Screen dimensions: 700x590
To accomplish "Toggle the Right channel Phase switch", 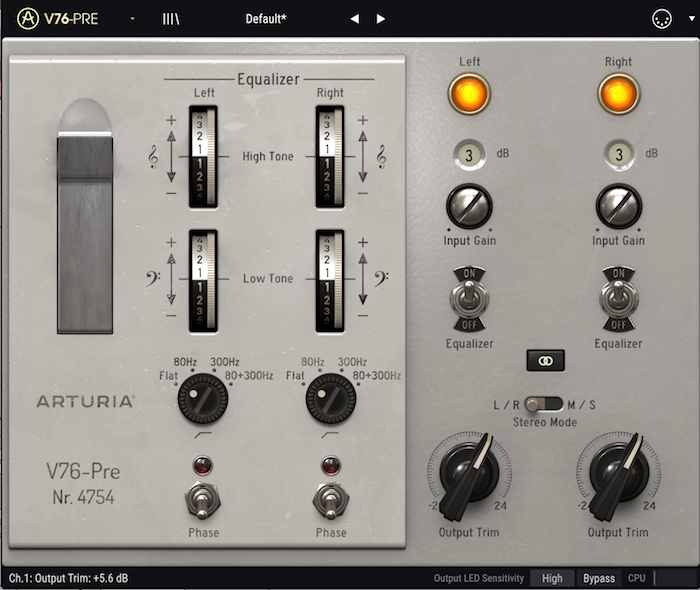I will click(x=330, y=500).
